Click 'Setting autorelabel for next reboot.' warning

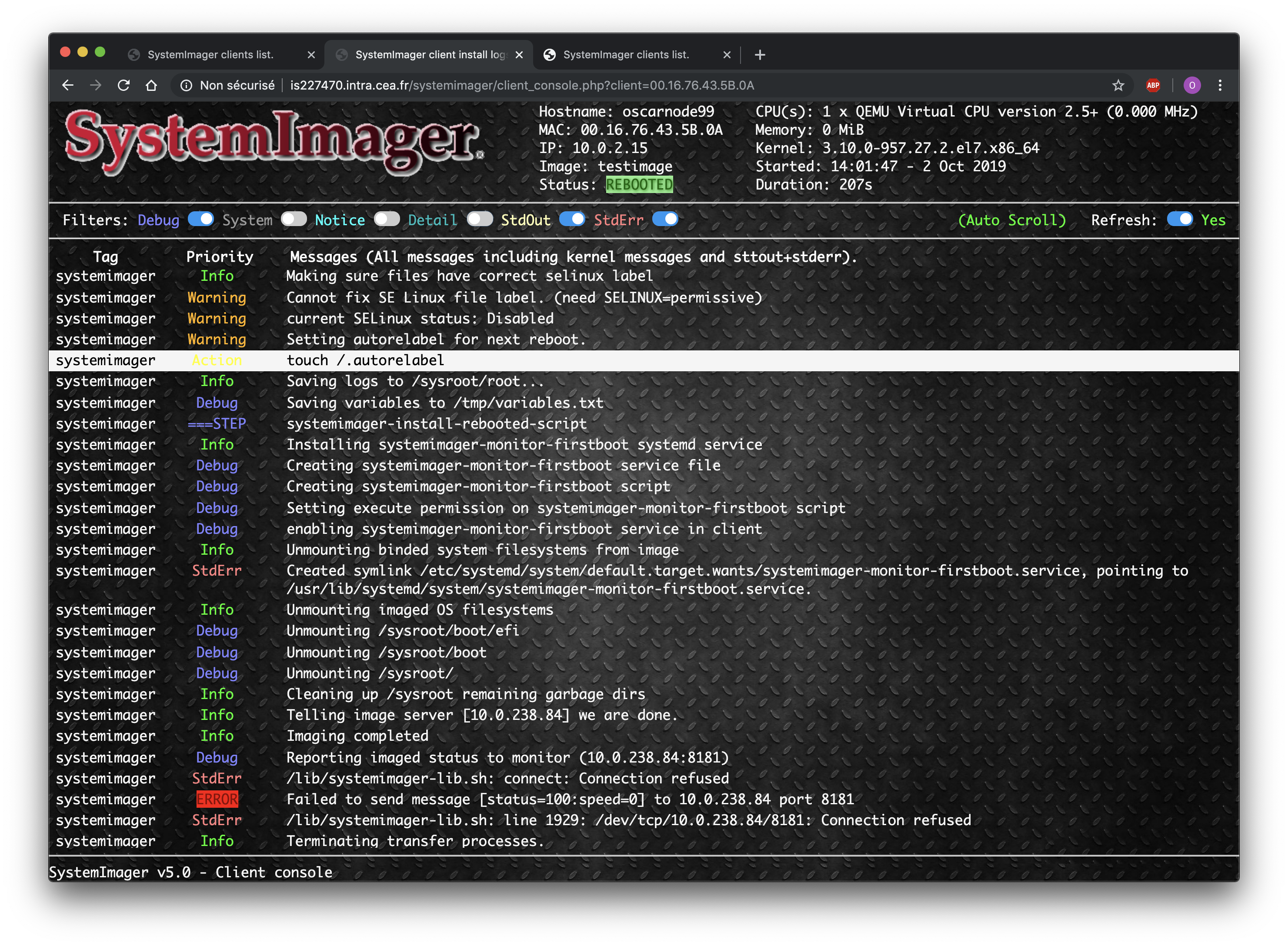pyautogui.click(x=437, y=340)
